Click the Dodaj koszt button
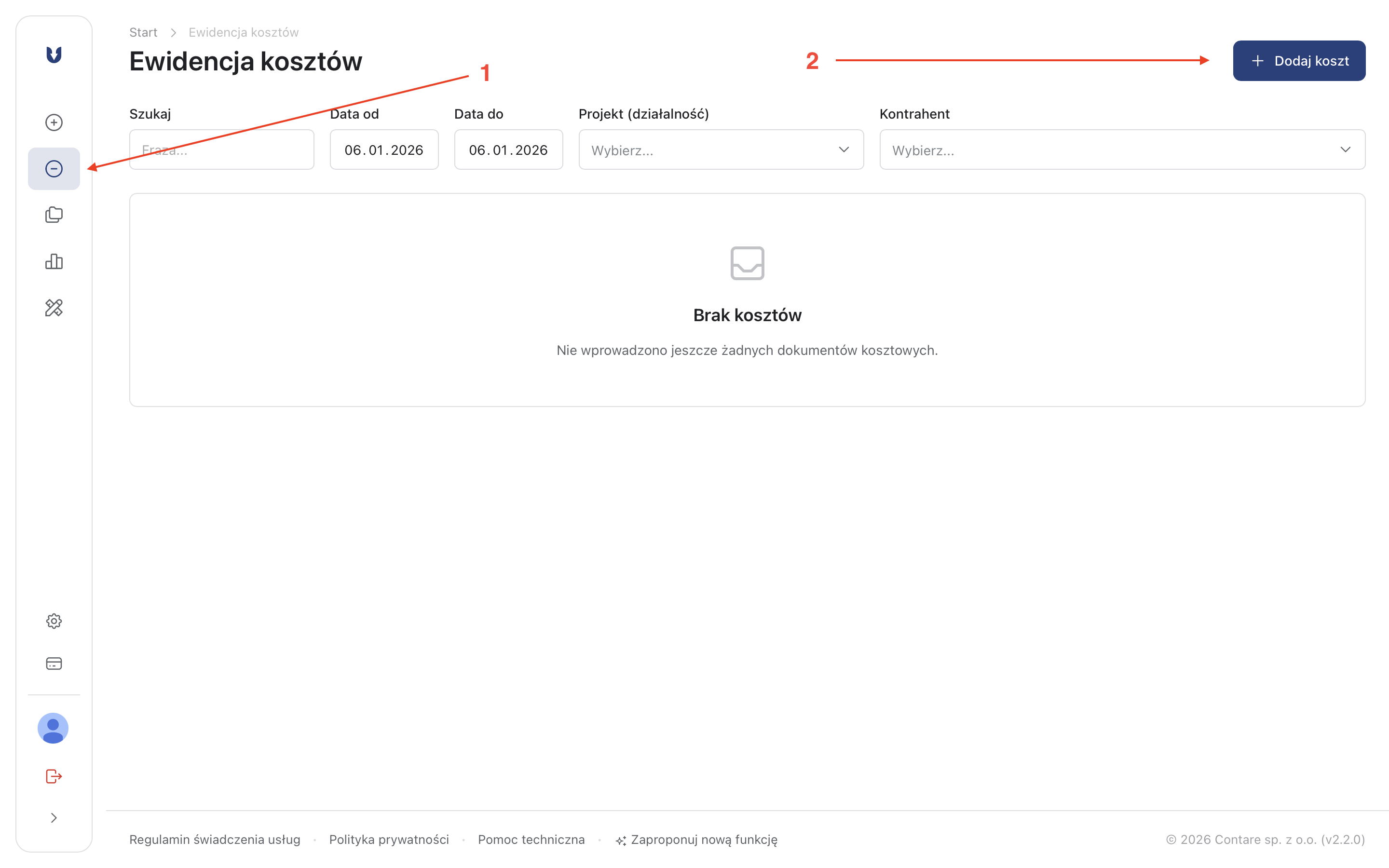 [x=1298, y=61]
